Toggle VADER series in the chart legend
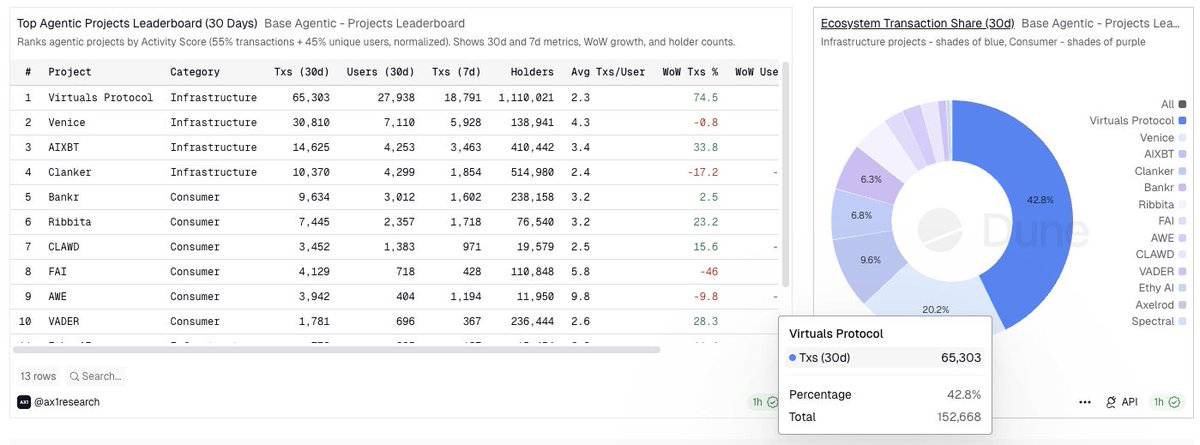This screenshot has height=445, width=1200. click(1162, 271)
